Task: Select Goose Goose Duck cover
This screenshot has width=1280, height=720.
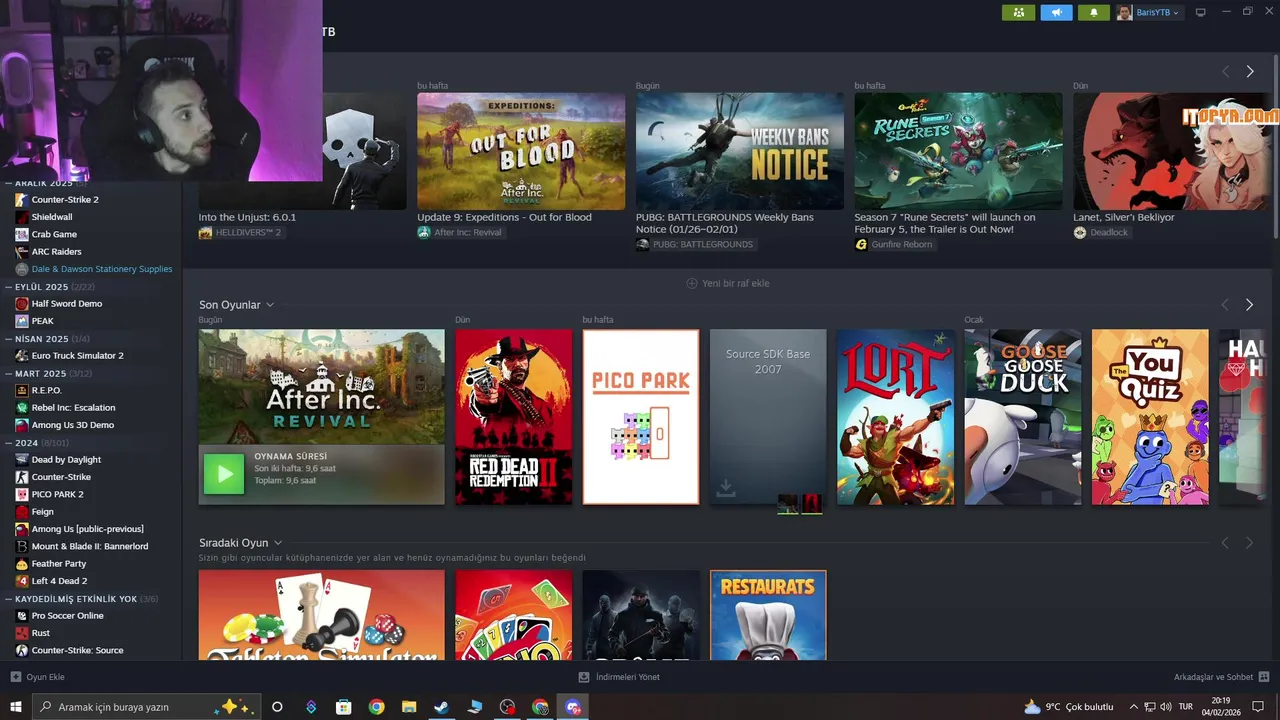Action: click(1023, 417)
